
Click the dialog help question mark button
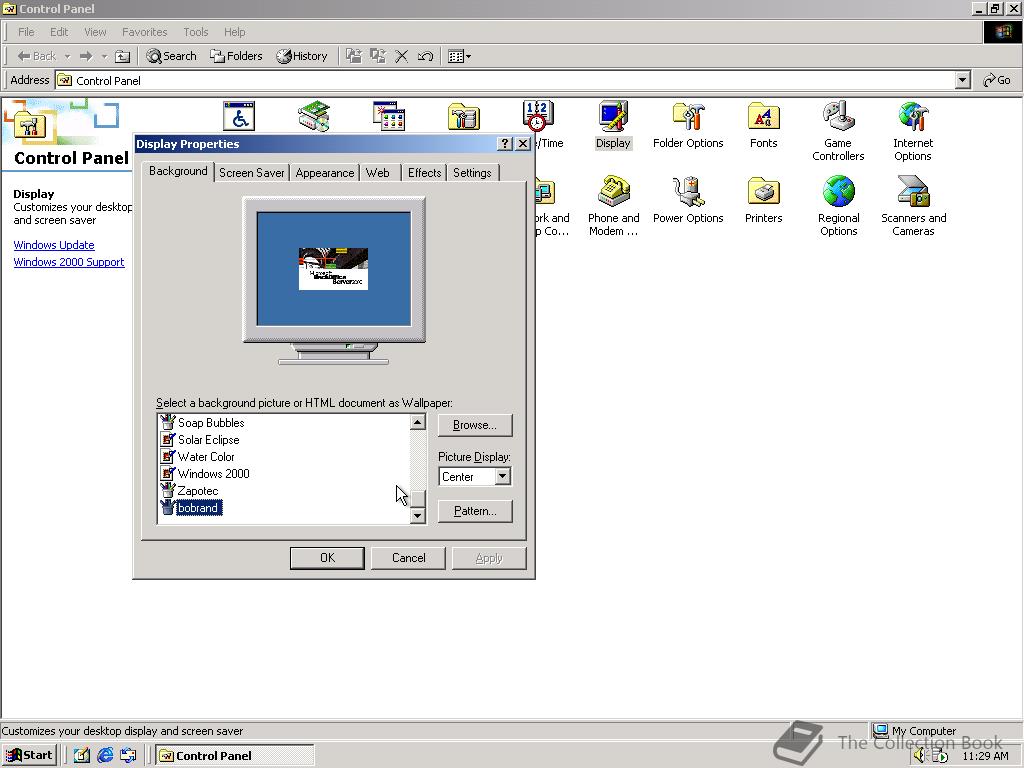click(505, 144)
